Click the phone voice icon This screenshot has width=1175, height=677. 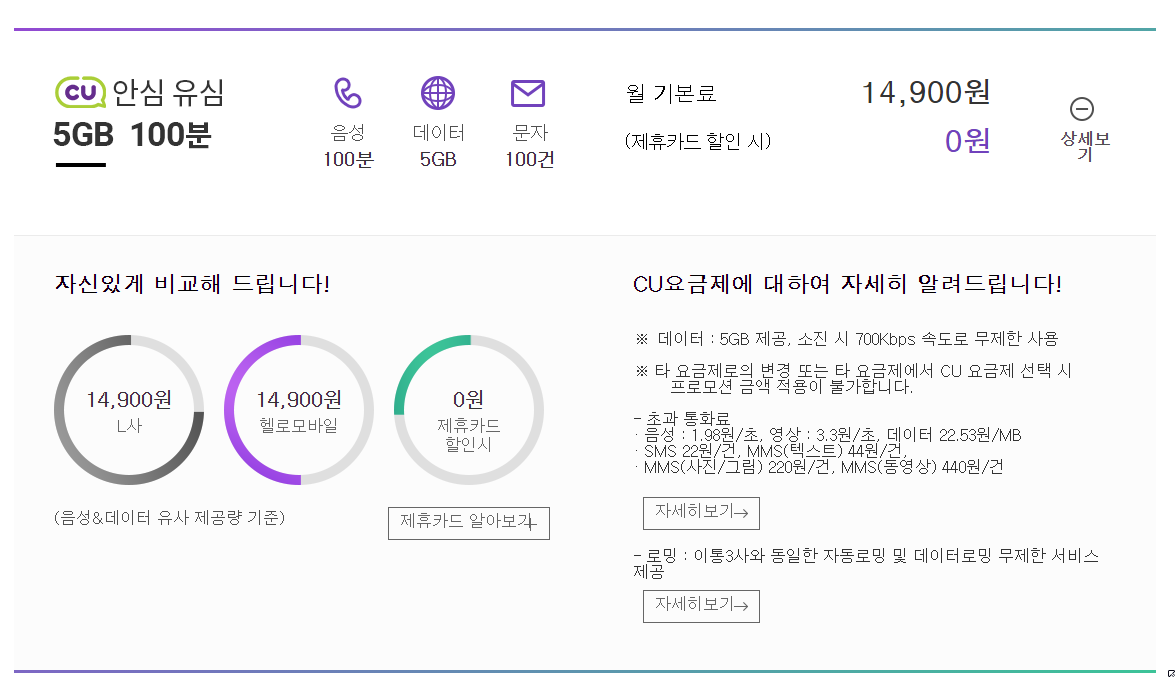348,94
